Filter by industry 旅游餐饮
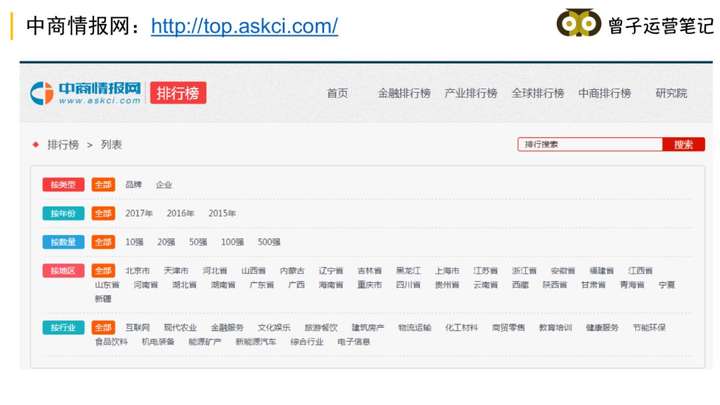 tap(321, 327)
